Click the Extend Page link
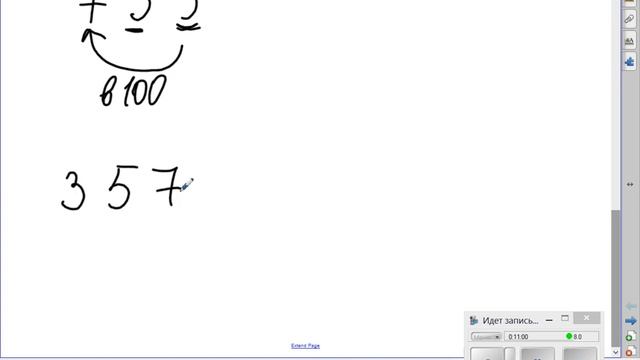This screenshot has width=640, height=360. (x=305, y=346)
